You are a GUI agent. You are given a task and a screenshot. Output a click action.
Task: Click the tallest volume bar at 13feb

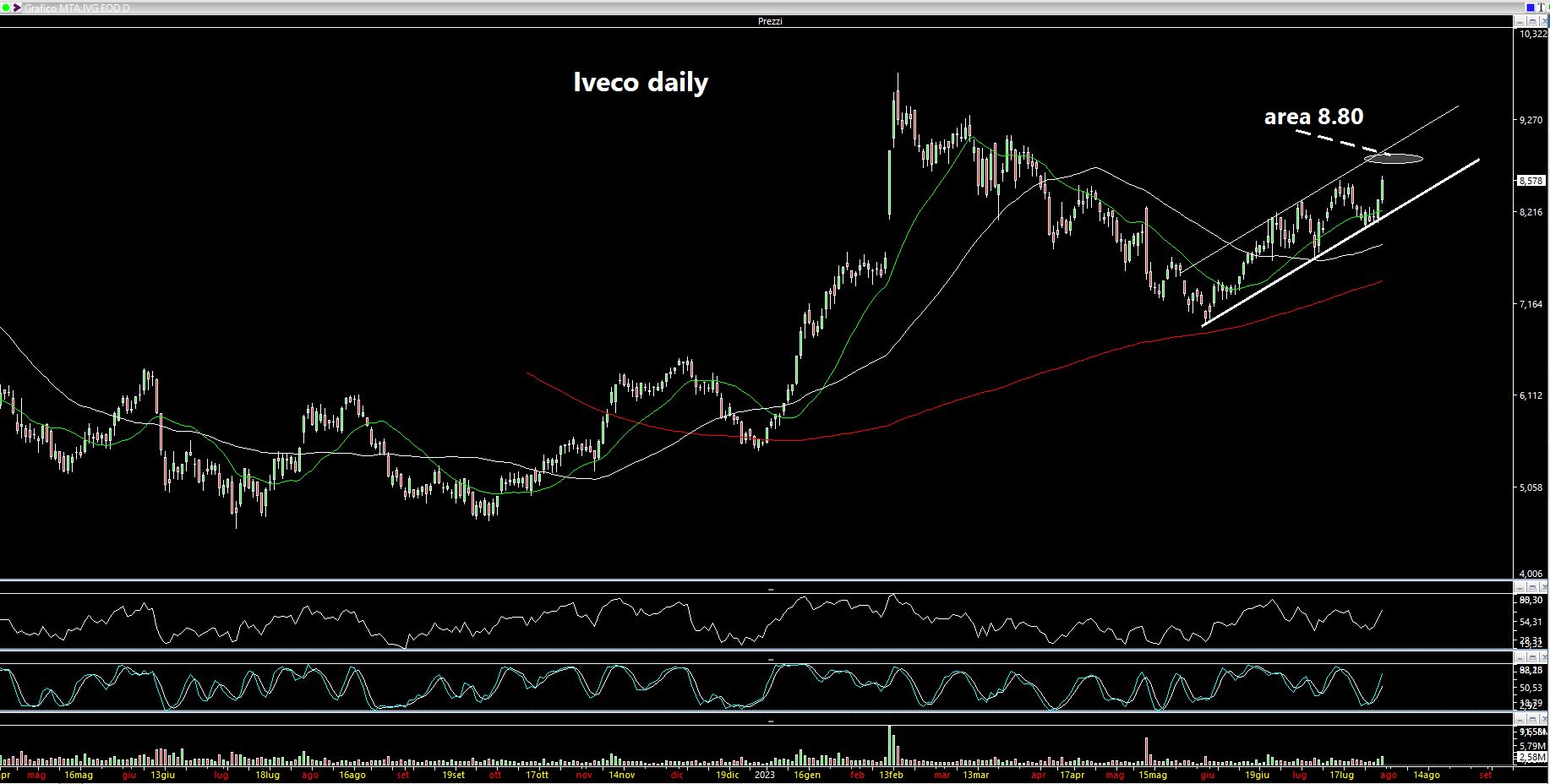pyautogui.click(x=889, y=745)
